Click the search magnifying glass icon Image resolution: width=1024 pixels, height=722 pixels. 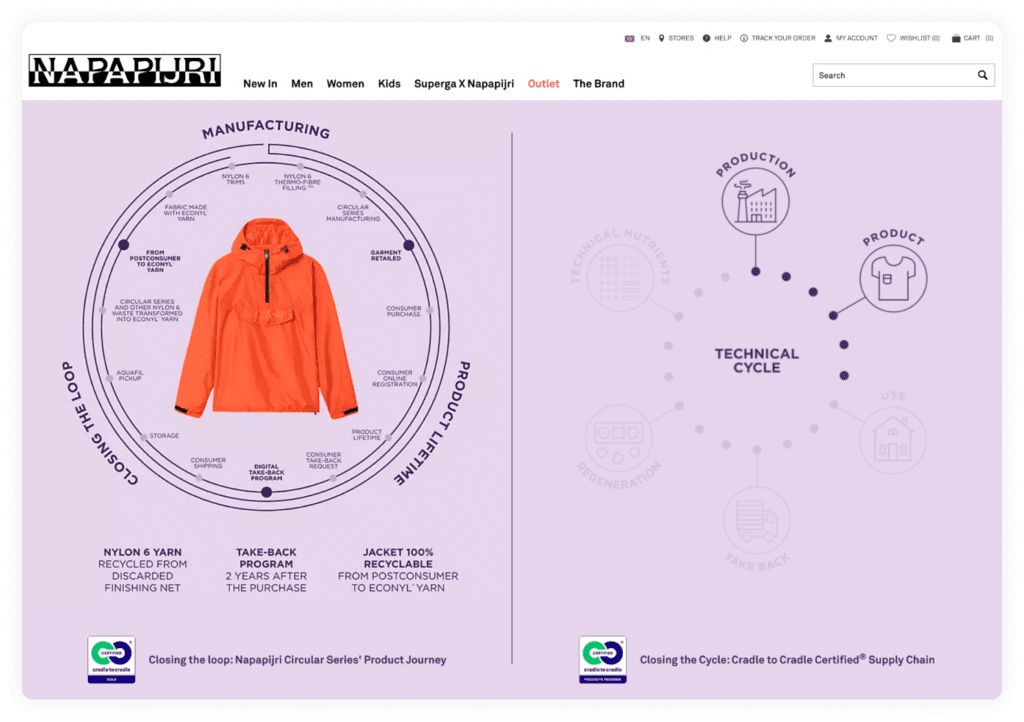(982, 75)
